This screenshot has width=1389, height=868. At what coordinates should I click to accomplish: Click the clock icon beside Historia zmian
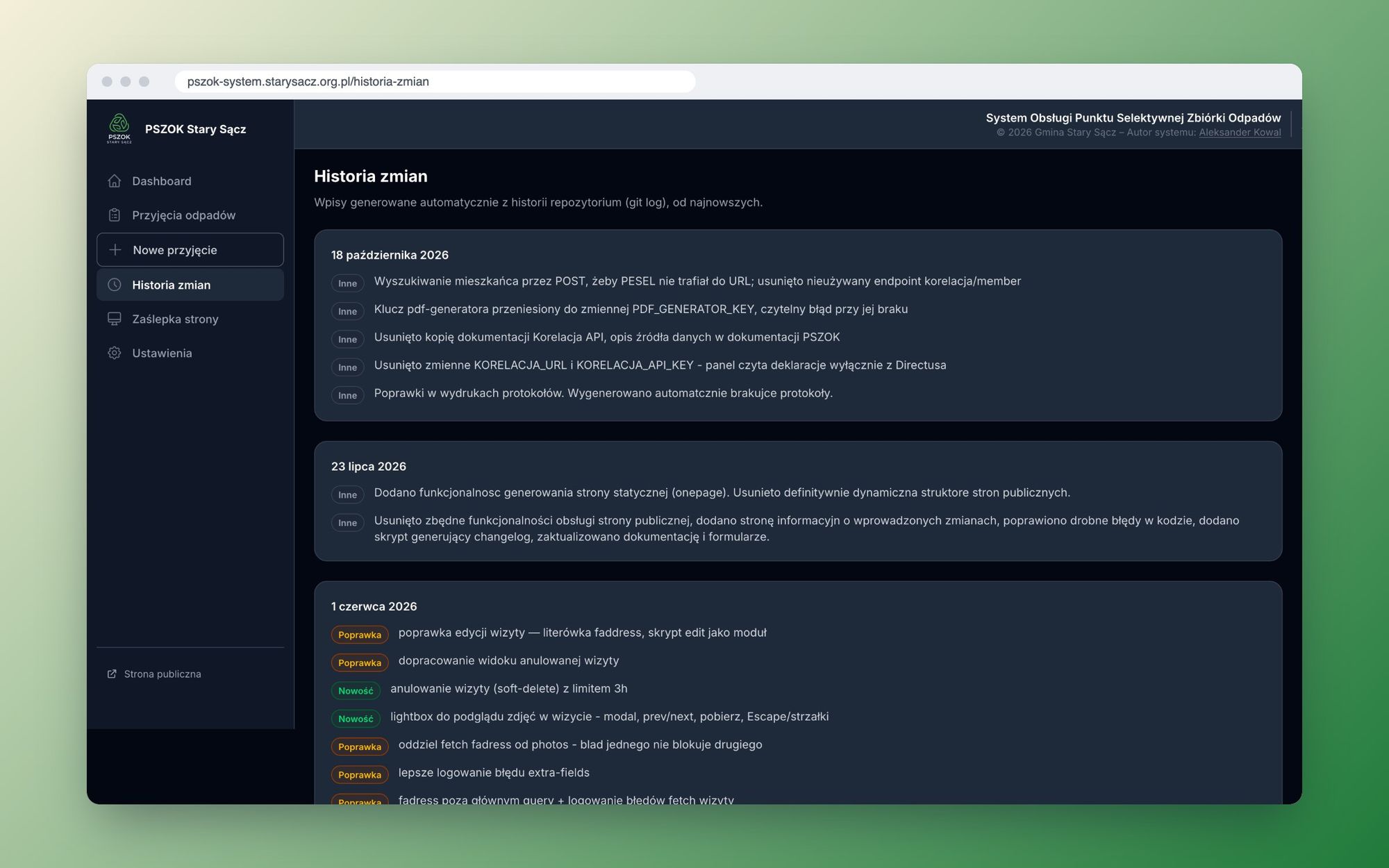pyautogui.click(x=115, y=285)
